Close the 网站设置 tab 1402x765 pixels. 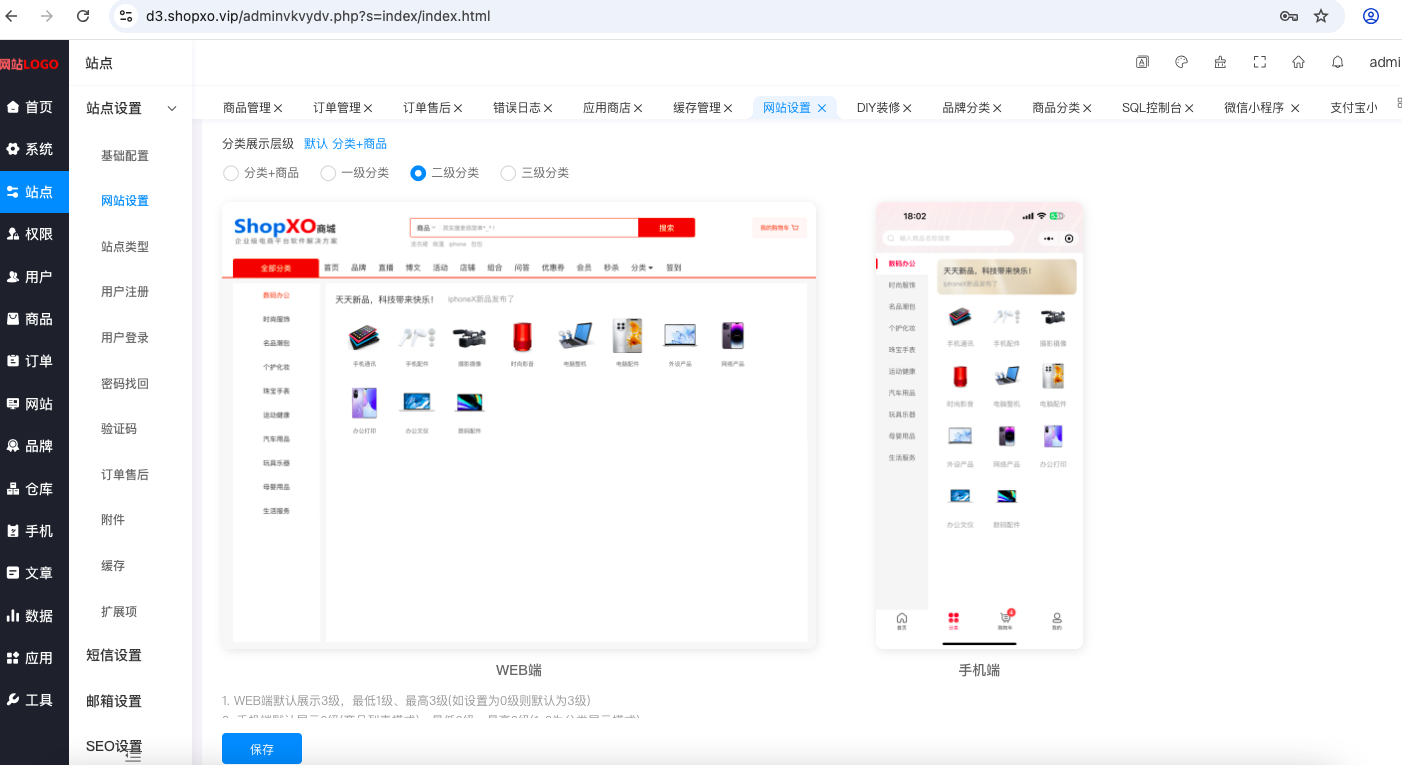[x=822, y=108]
